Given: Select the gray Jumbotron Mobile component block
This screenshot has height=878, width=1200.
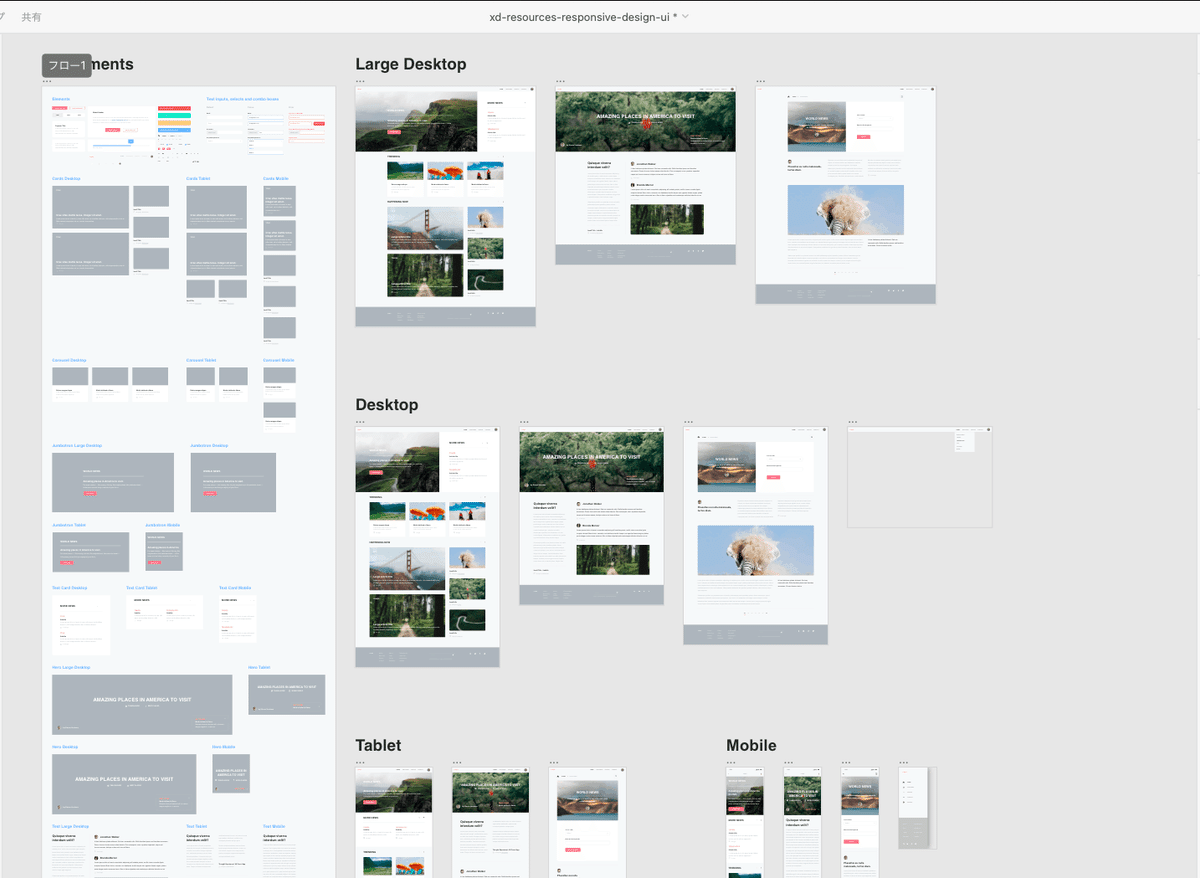Looking at the screenshot, I should click(164, 551).
